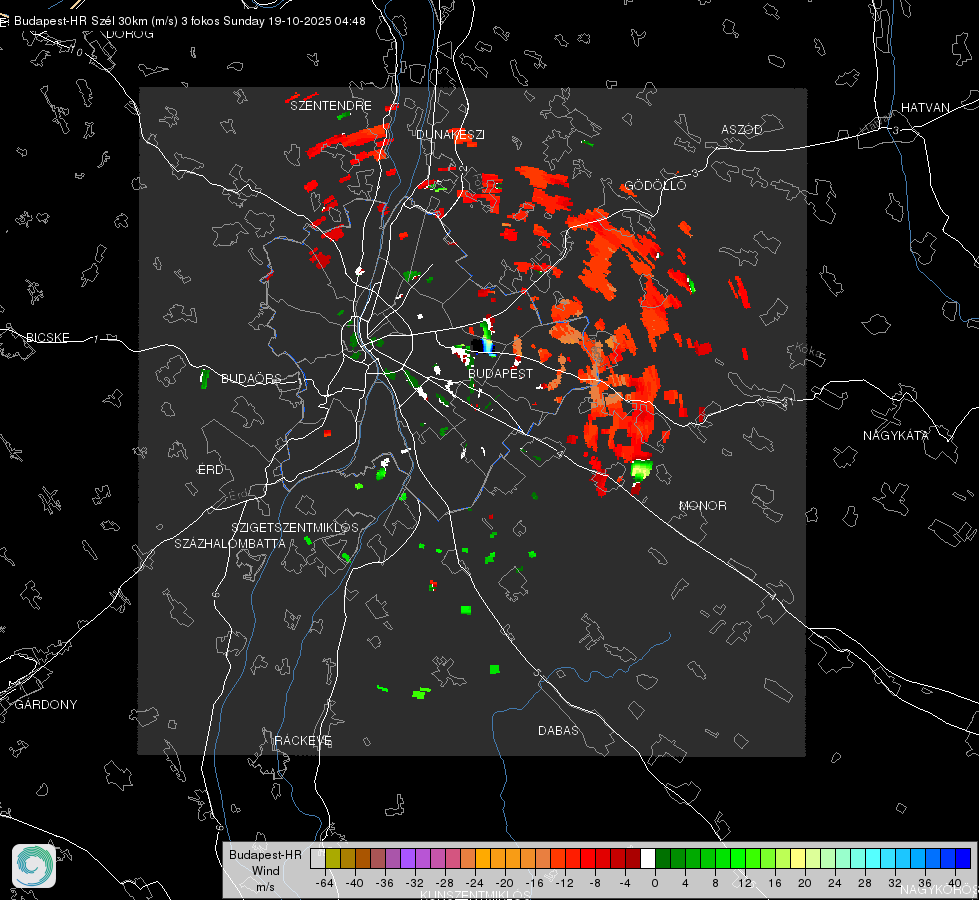Click the 16 value on the legend scale
Image resolution: width=979 pixels, height=900 pixels.
775,883
